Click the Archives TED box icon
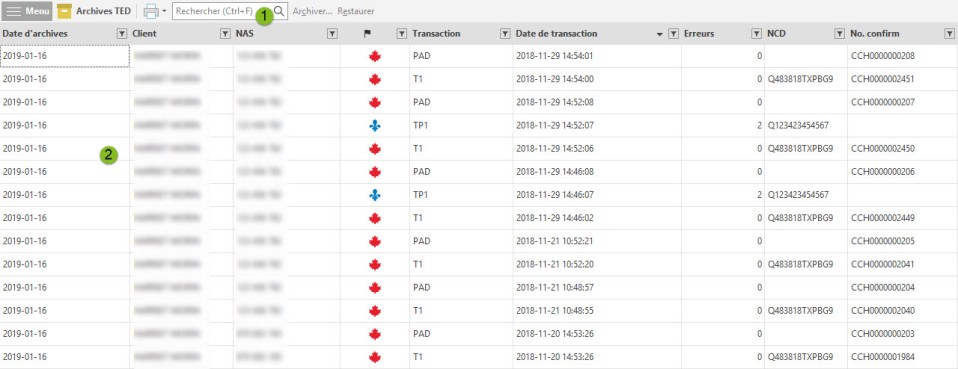 click(x=64, y=11)
